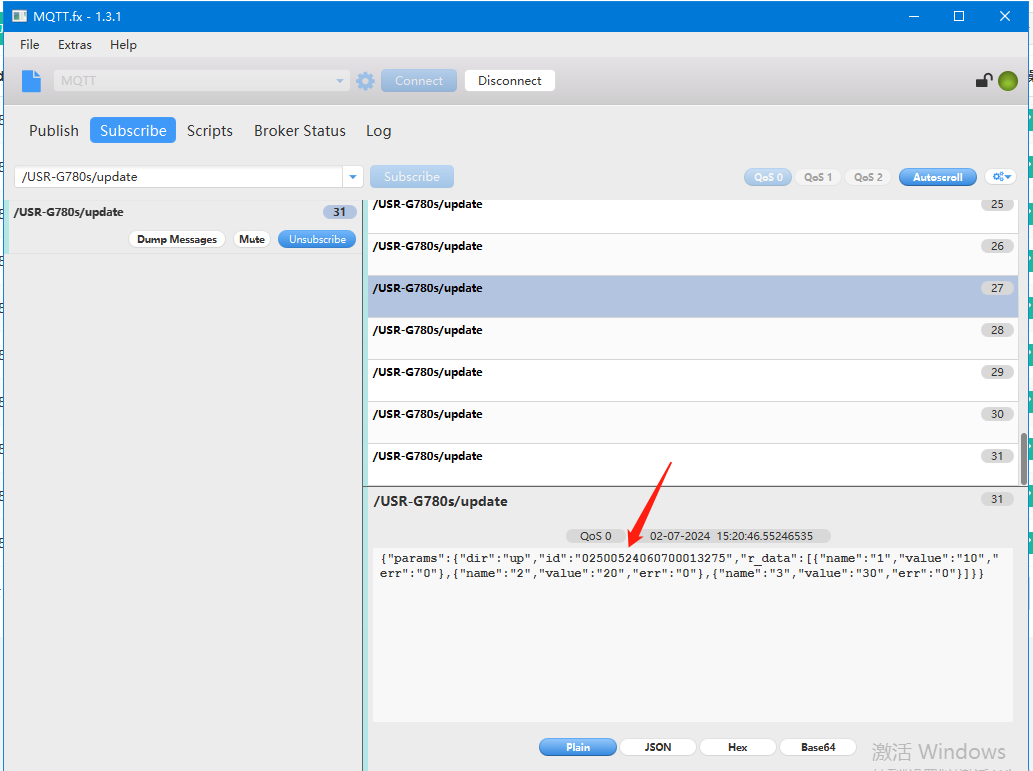
Task: Select QoS 1 level
Action: [x=817, y=177]
